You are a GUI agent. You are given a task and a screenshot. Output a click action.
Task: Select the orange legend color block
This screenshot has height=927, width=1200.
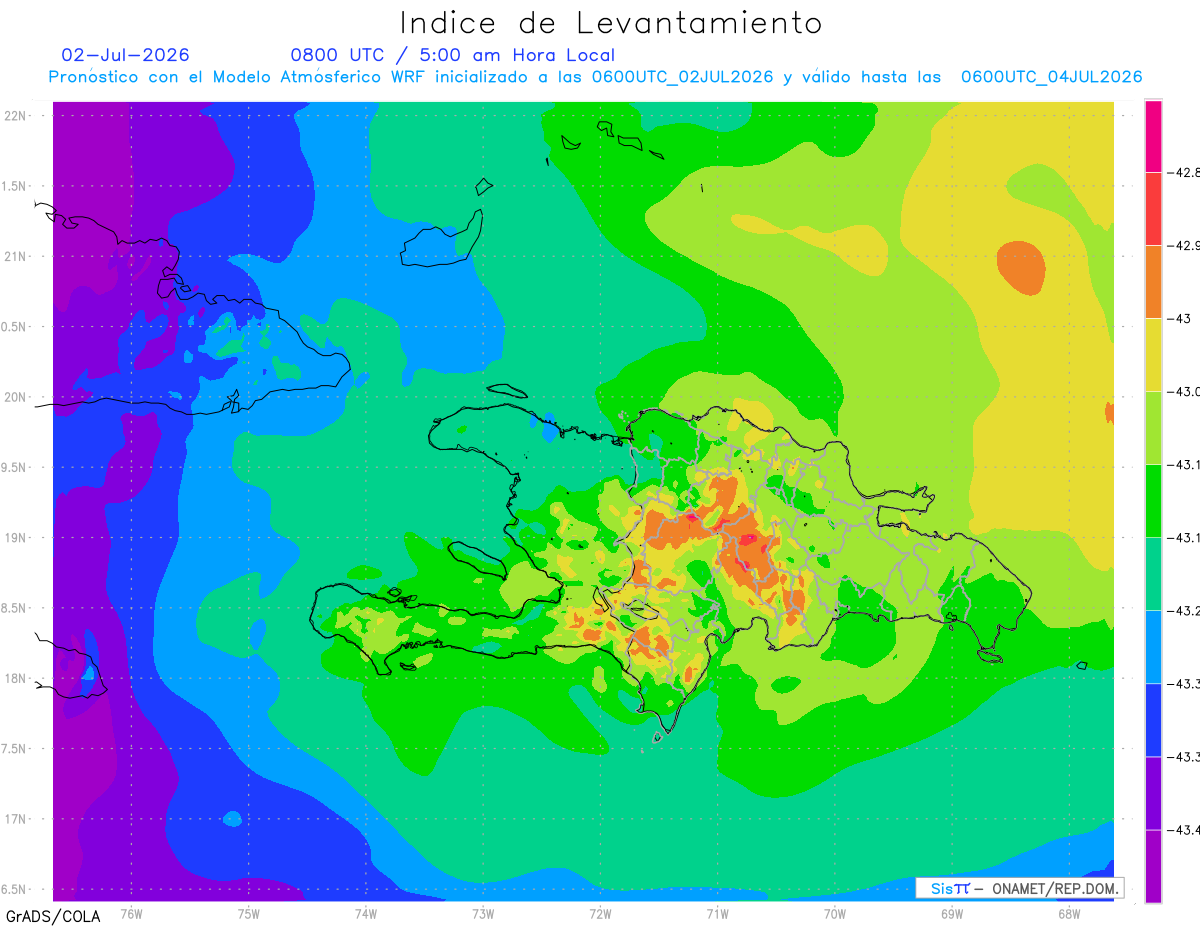(1153, 281)
